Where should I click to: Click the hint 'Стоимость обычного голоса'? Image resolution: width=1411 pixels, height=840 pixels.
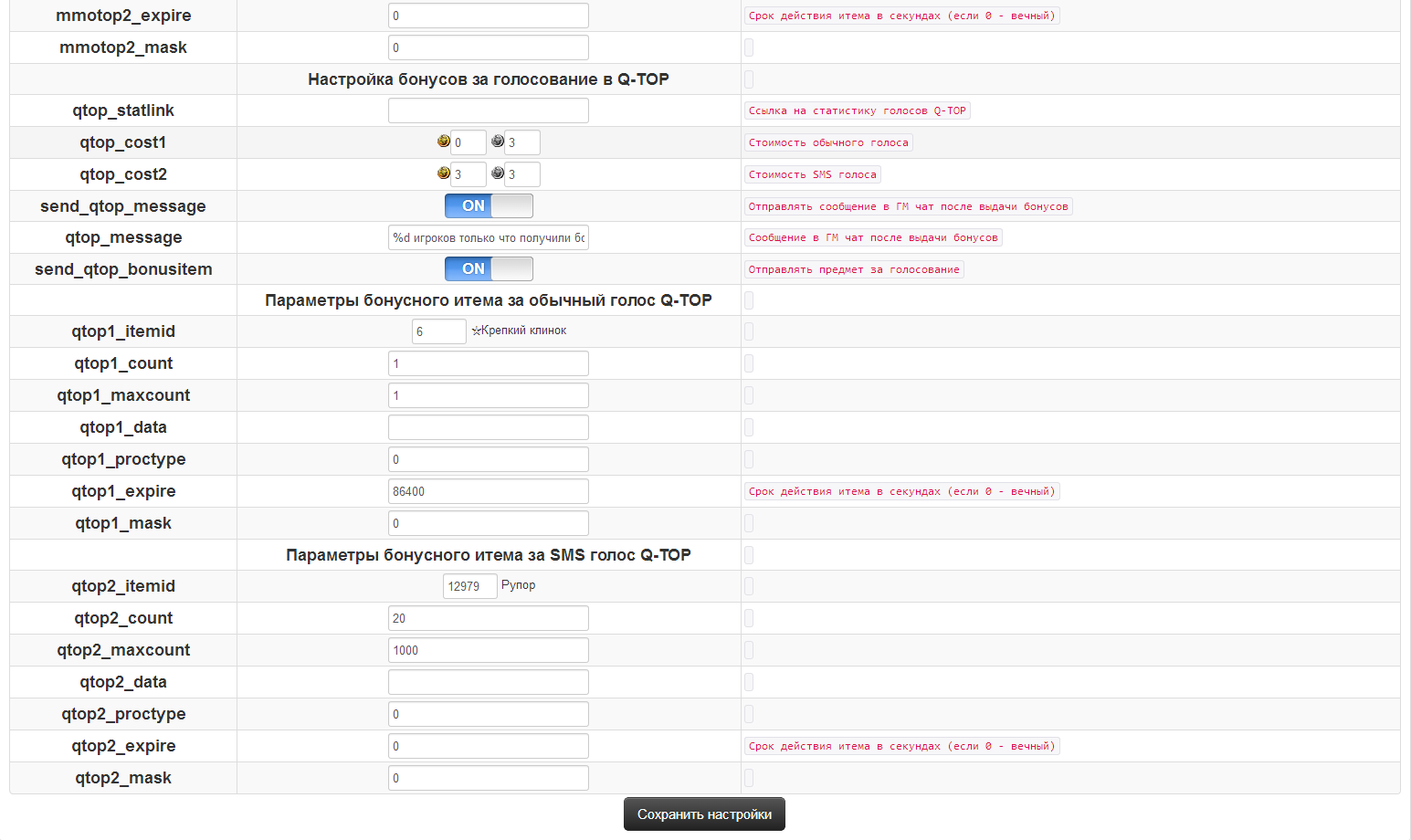pos(828,142)
